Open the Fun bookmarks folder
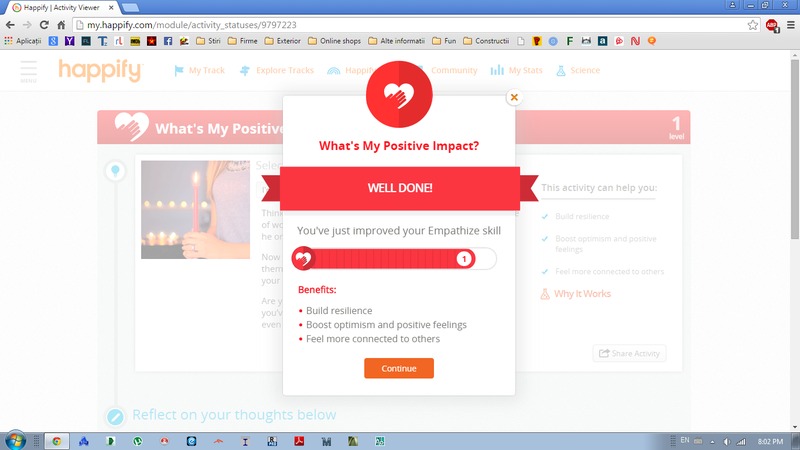 click(444, 41)
